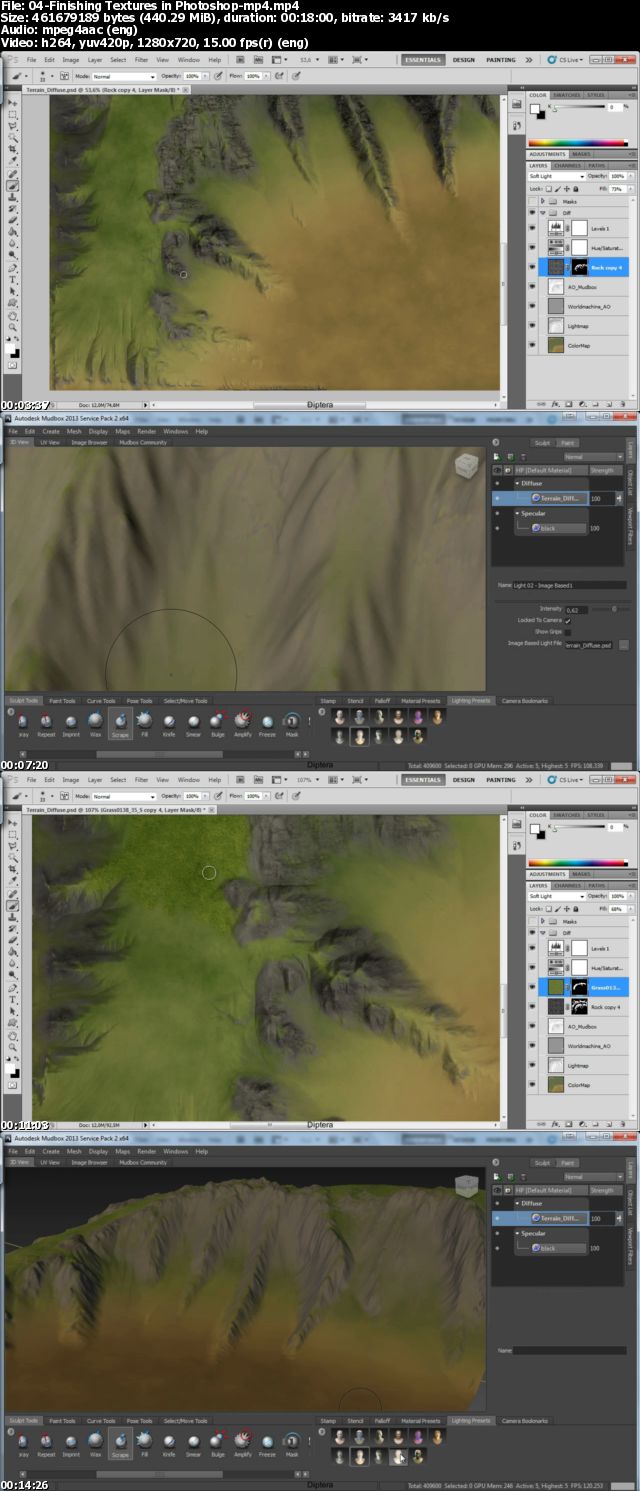Select Wax sculpt tool in 00:07:20 Mudbox frame
Image resolution: width=640 pixels, height=1491 pixels.
point(95,723)
